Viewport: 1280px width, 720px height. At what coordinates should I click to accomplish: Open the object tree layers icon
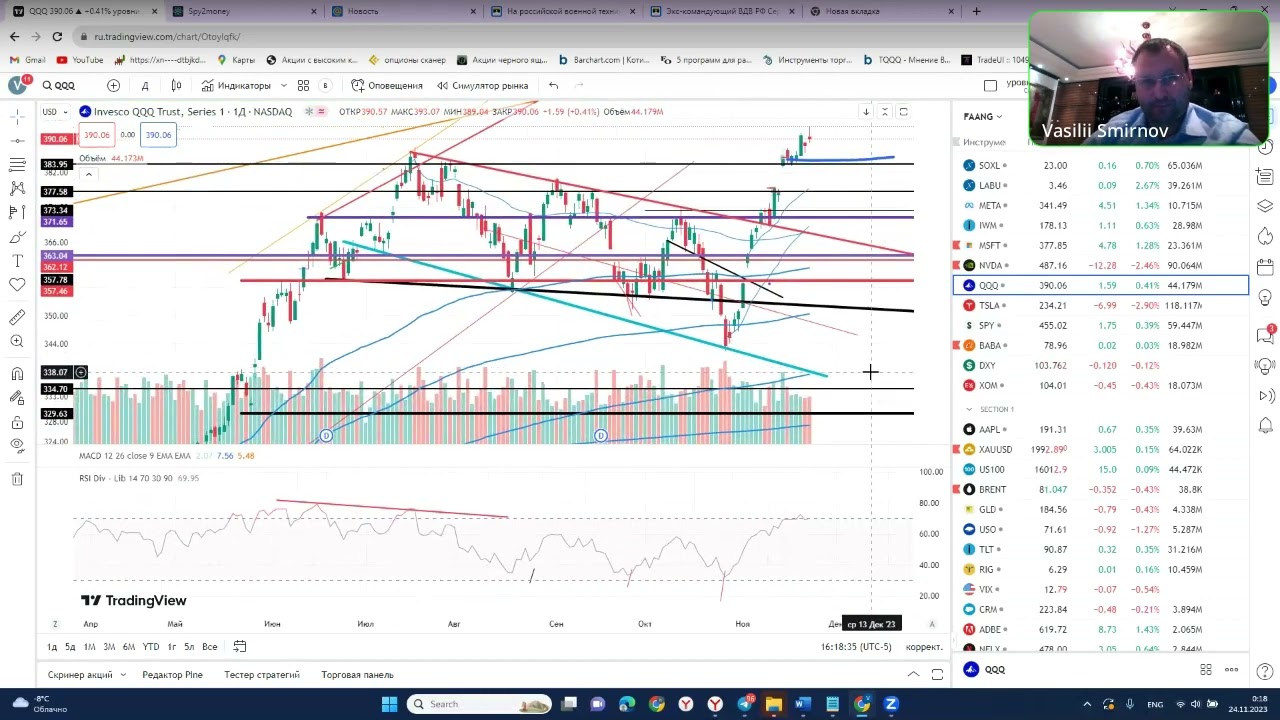tap(1265, 206)
